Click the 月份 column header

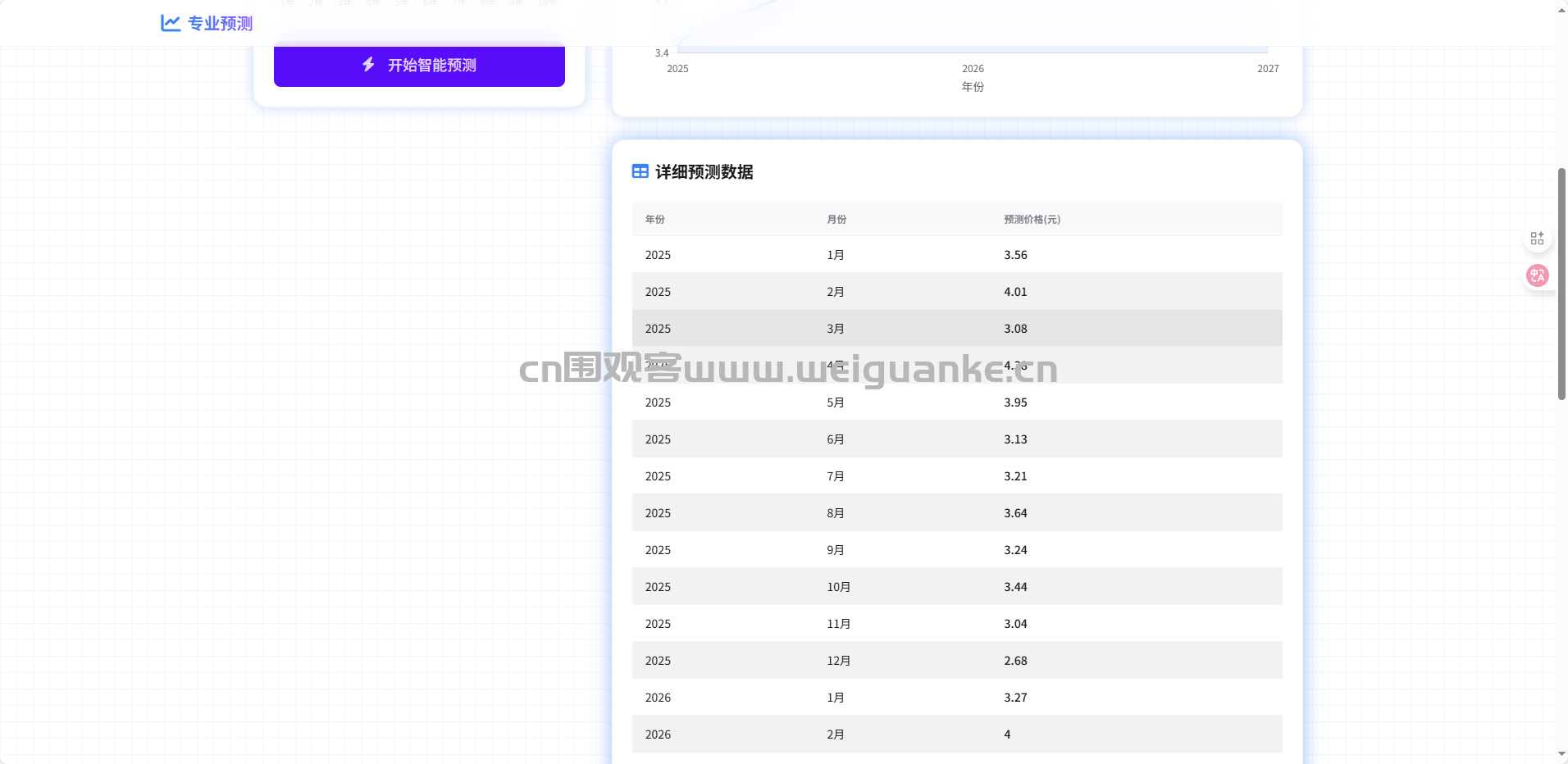(x=836, y=220)
